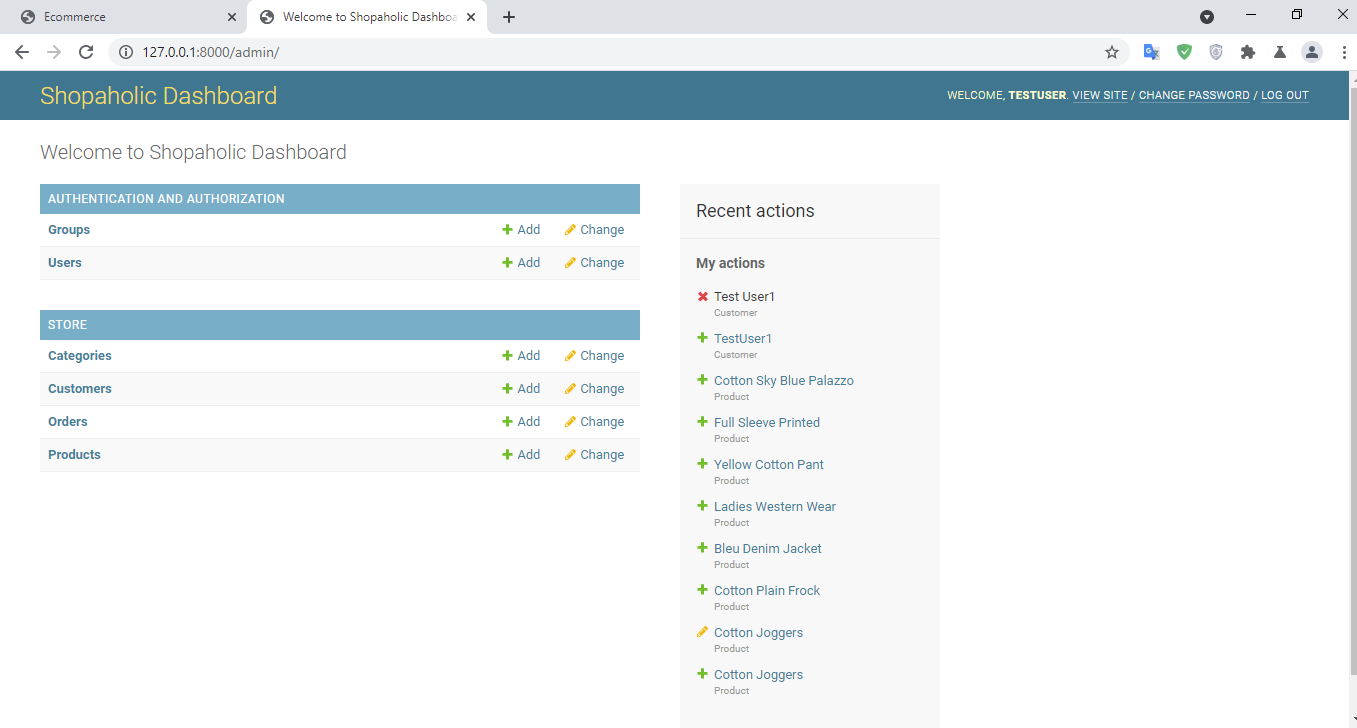This screenshot has height=728, width=1357.
Task: Open the Groups model list
Action: coord(69,230)
